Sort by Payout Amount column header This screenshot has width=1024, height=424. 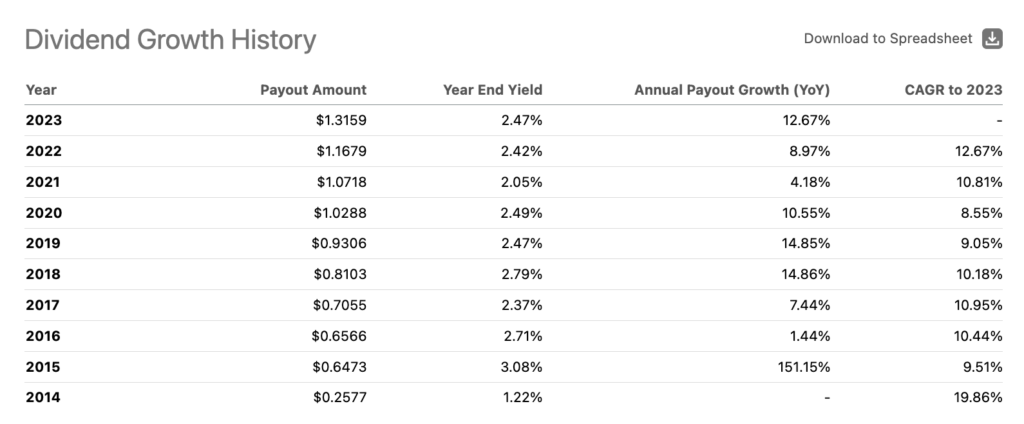313,89
